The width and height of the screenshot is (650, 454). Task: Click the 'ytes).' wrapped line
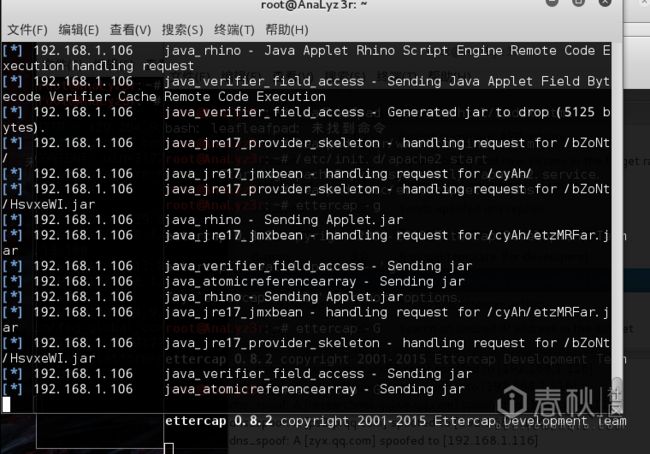(x=24, y=127)
